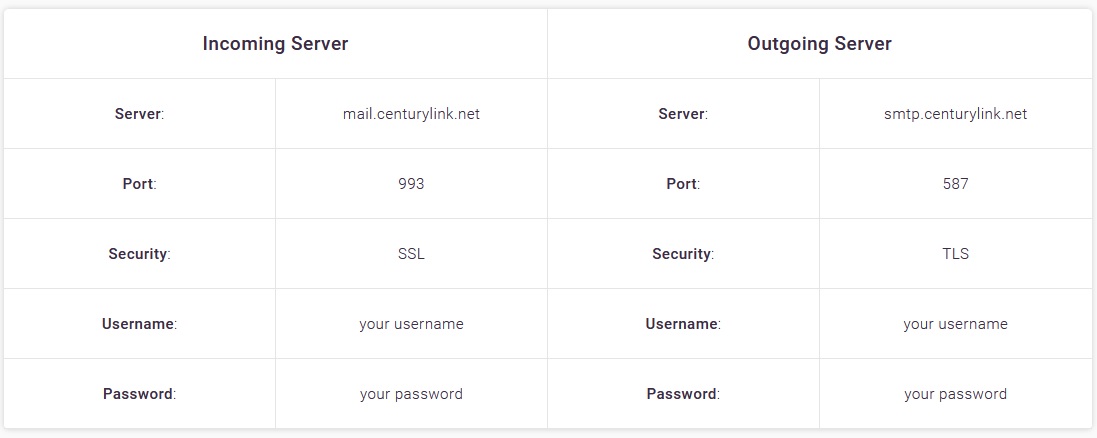Select the smtp.centurylink.net server value
The width and height of the screenshot is (1097, 438).
pos(956,114)
